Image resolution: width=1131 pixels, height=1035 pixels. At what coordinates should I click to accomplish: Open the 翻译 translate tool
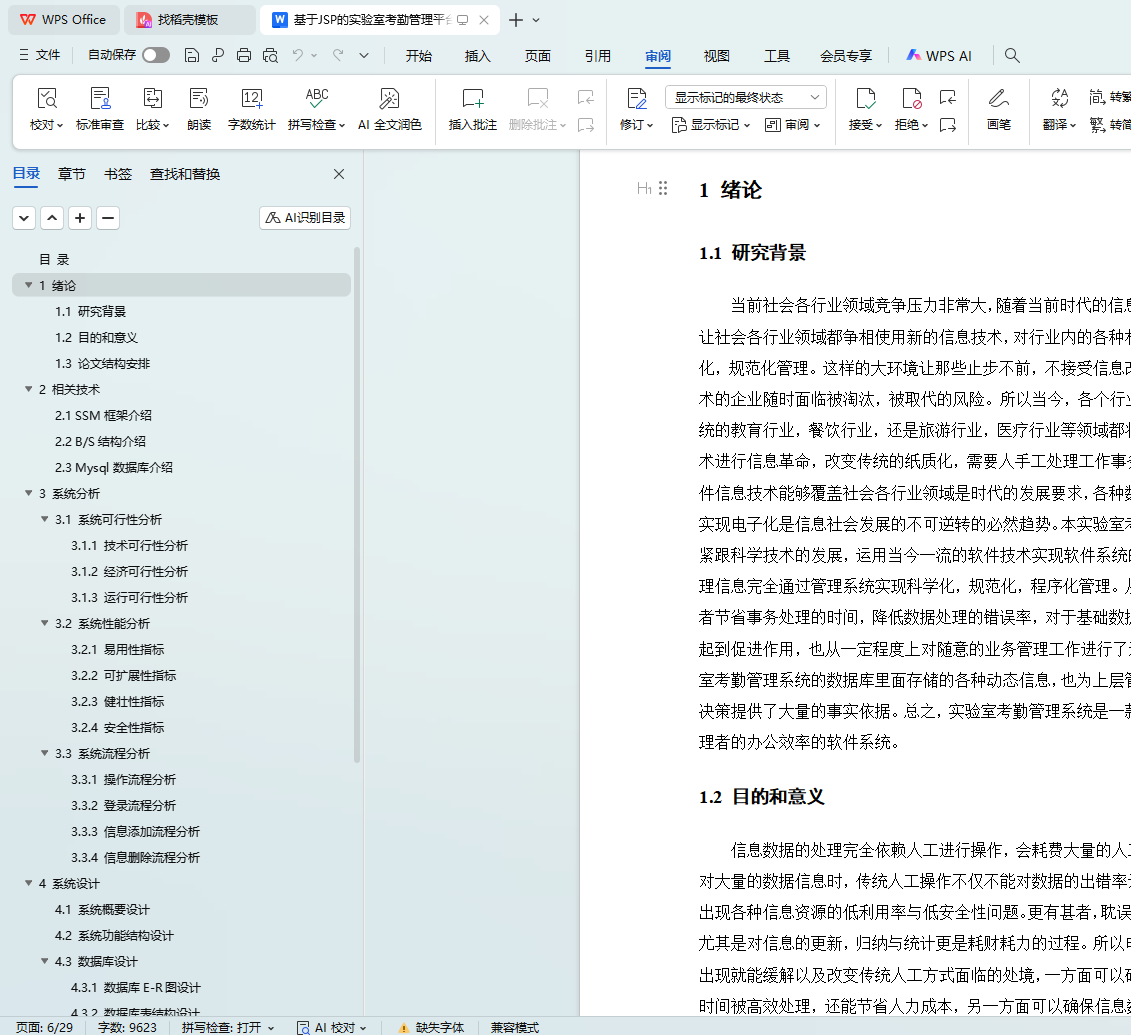pos(1059,109)
